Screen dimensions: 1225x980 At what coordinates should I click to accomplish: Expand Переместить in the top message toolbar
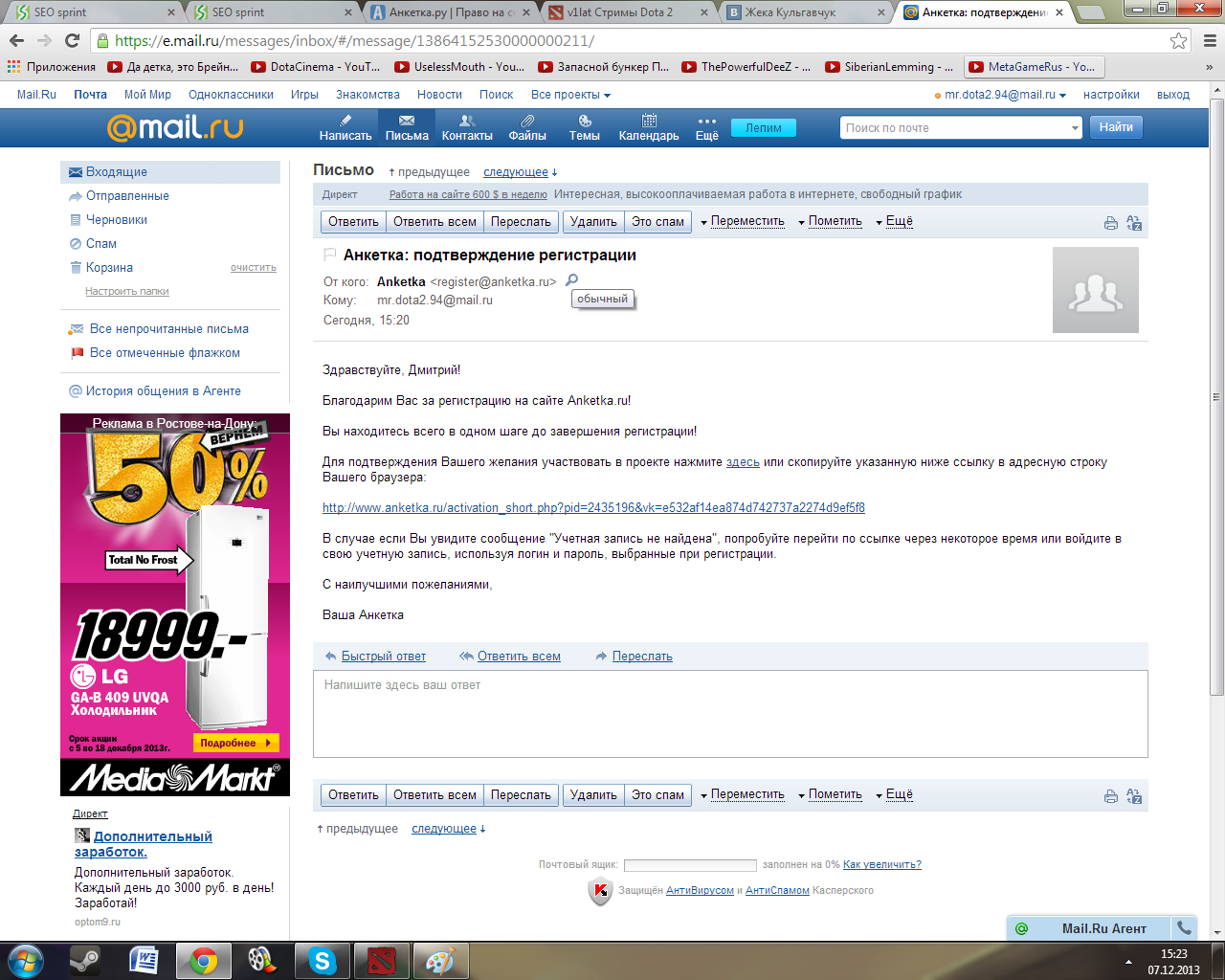click(x=743, y=221)
